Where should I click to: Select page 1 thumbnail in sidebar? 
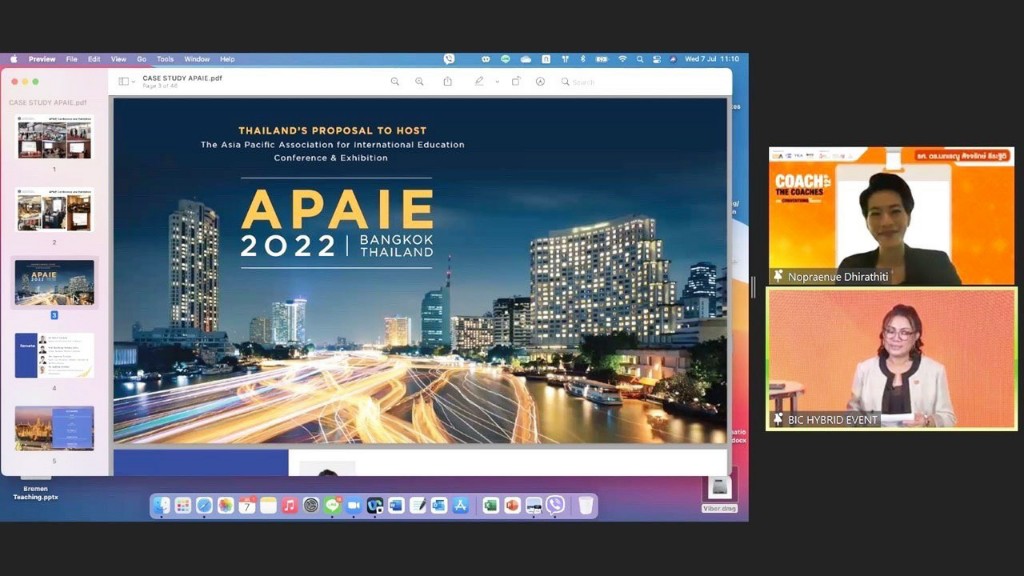(54, 137)
